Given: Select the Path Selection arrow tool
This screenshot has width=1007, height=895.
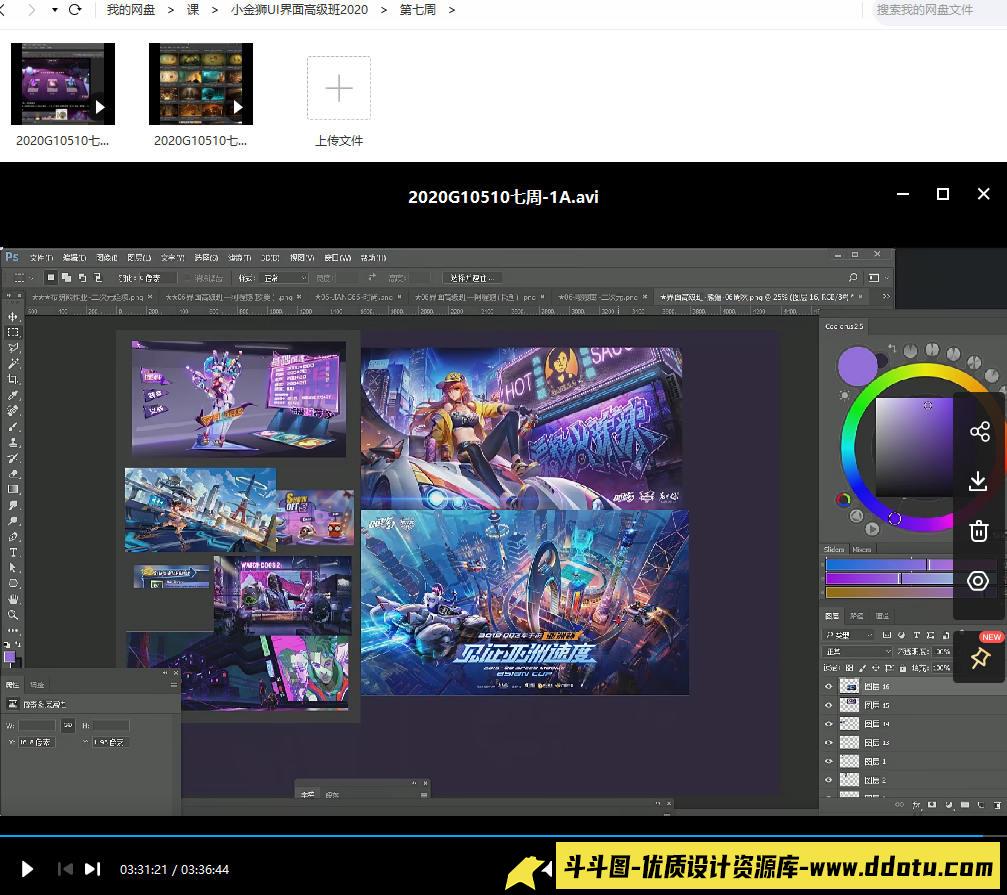Looking at the screenshot, I should (x=13, y=568).
